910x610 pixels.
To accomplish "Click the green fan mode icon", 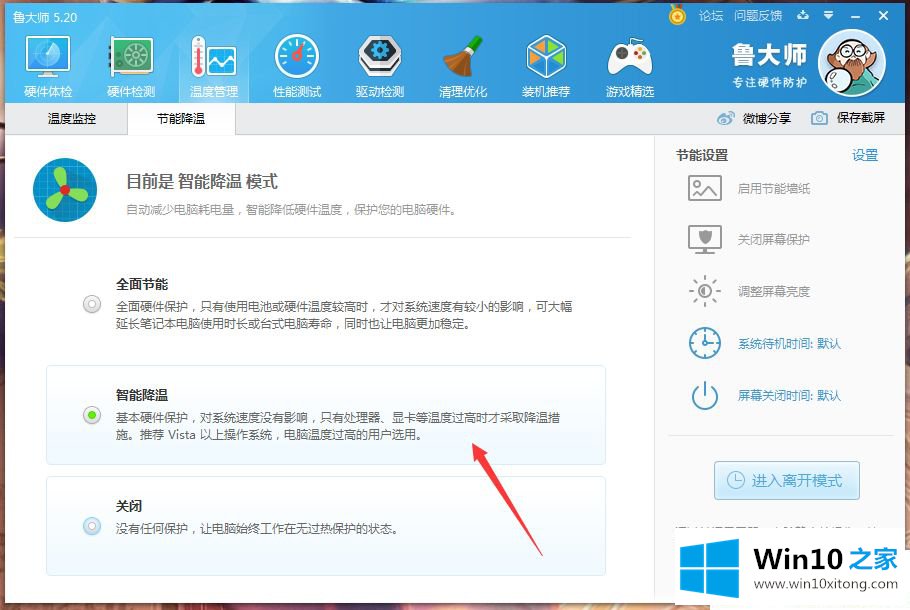I will 64,190.
